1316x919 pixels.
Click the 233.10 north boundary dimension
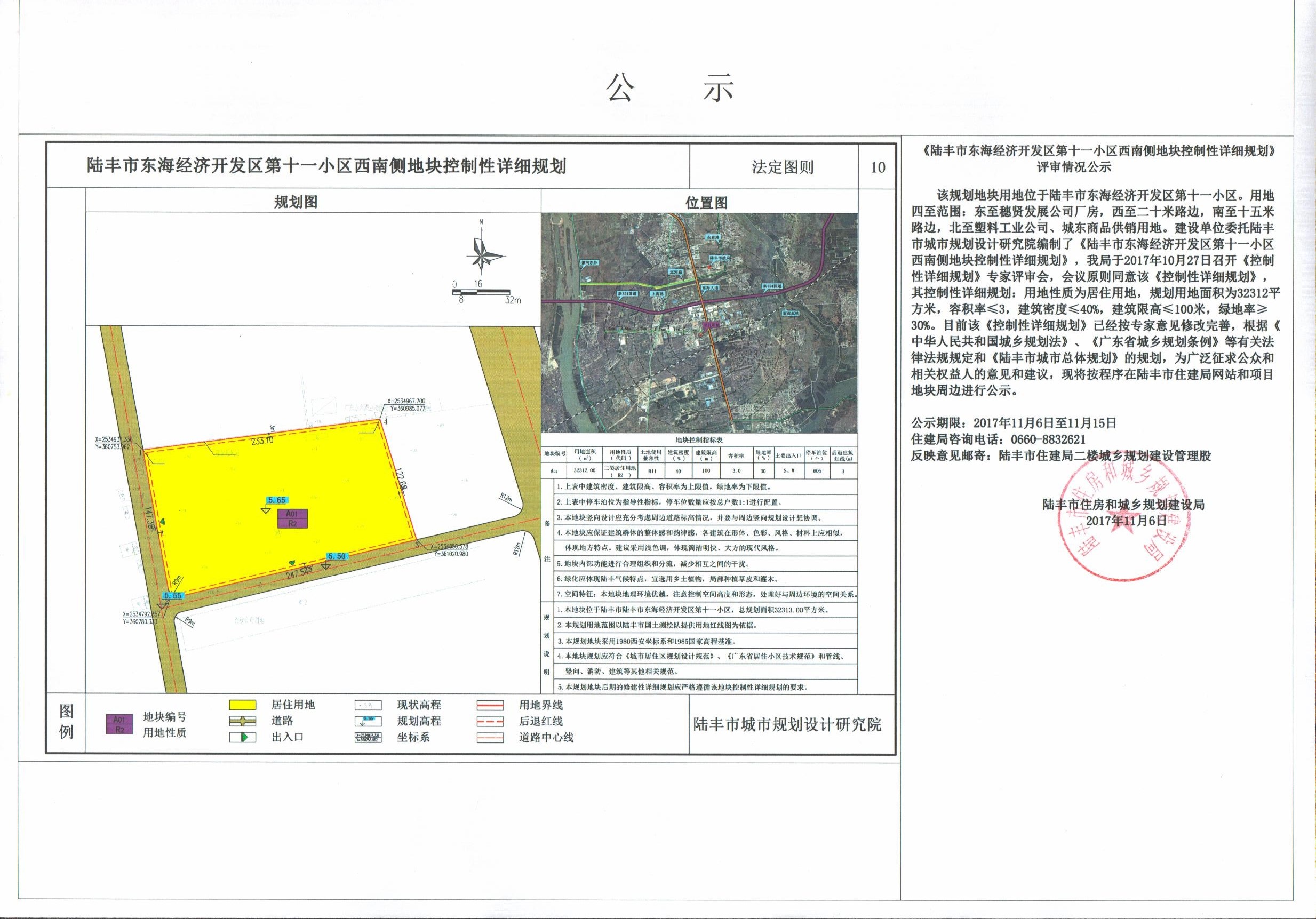click(x=262, y=440)
